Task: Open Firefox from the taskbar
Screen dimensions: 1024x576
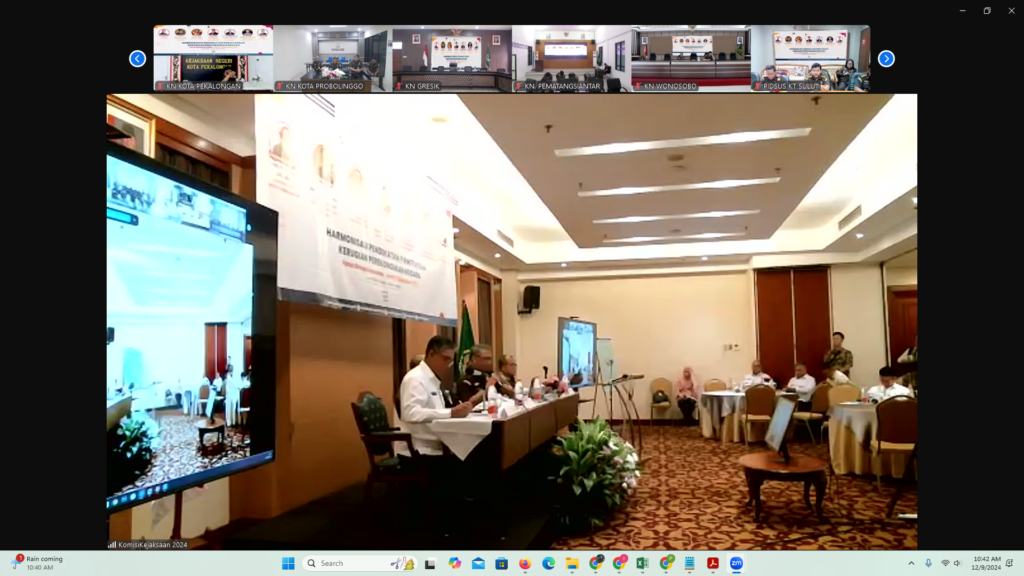Action: coord(525,563)
